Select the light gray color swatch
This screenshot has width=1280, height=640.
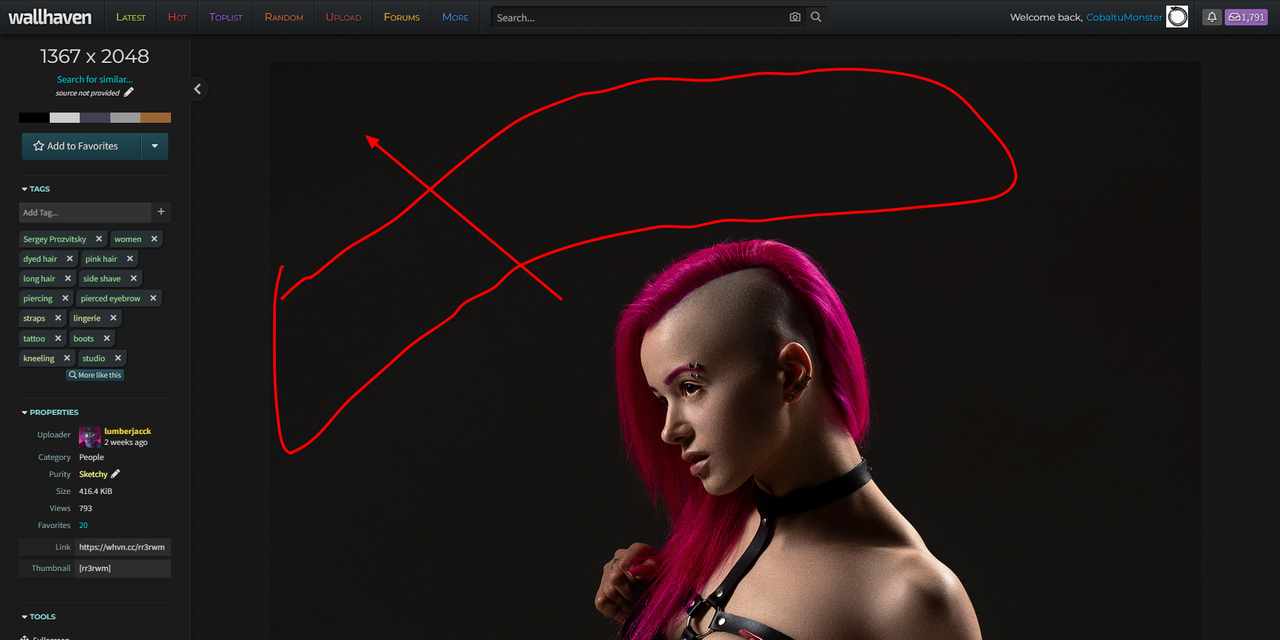64,118
